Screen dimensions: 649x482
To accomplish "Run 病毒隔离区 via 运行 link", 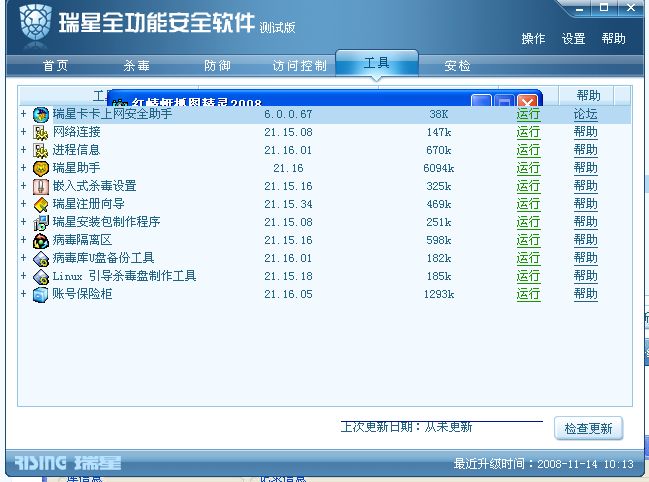I will 528,240.
